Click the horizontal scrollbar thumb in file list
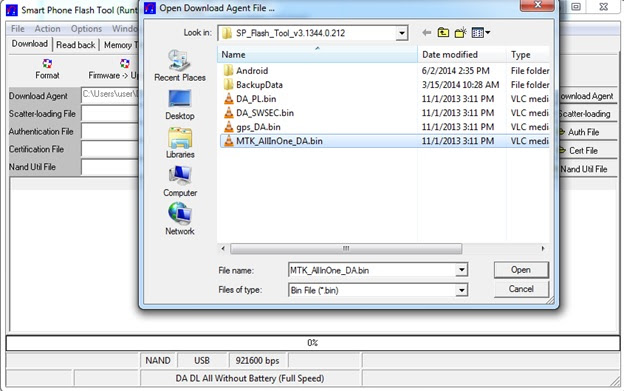 346,249
